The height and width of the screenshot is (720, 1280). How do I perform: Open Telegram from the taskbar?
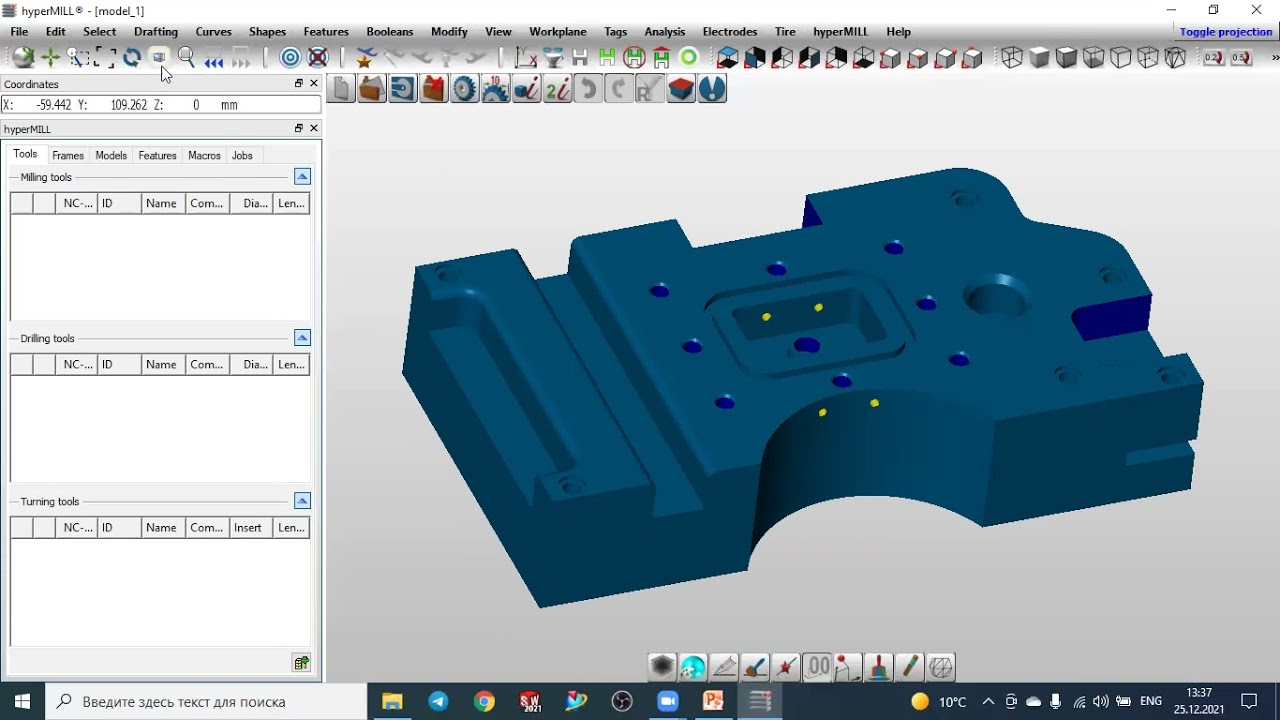[x=438, y=701]
